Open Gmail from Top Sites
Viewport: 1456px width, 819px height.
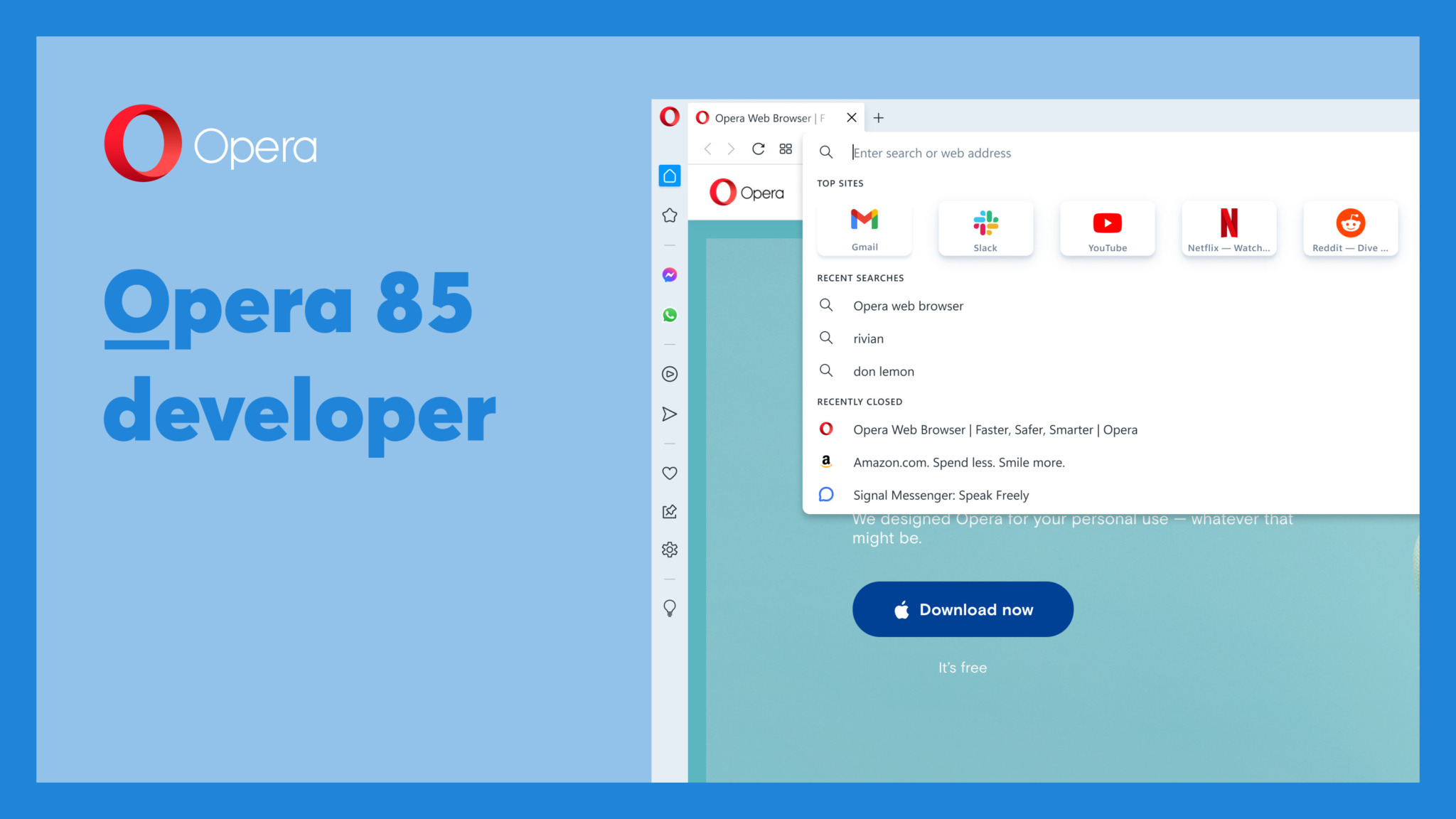pos(864,228)
